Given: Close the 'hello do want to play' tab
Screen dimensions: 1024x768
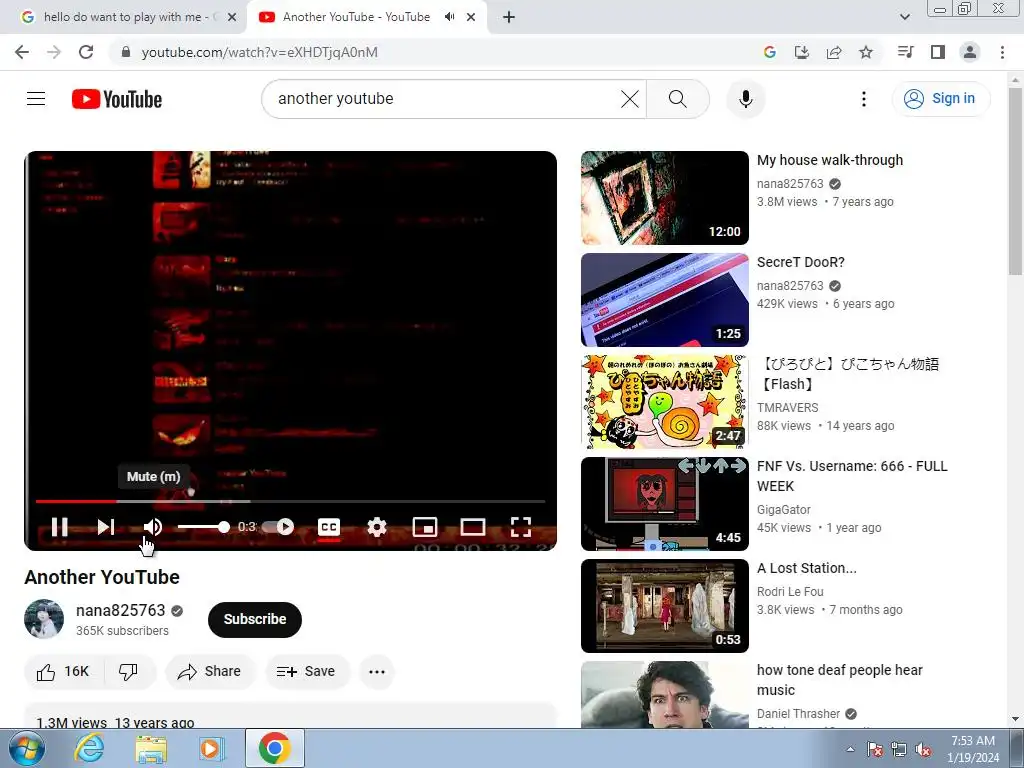Looking at the screenshot, I should [231, 17].
